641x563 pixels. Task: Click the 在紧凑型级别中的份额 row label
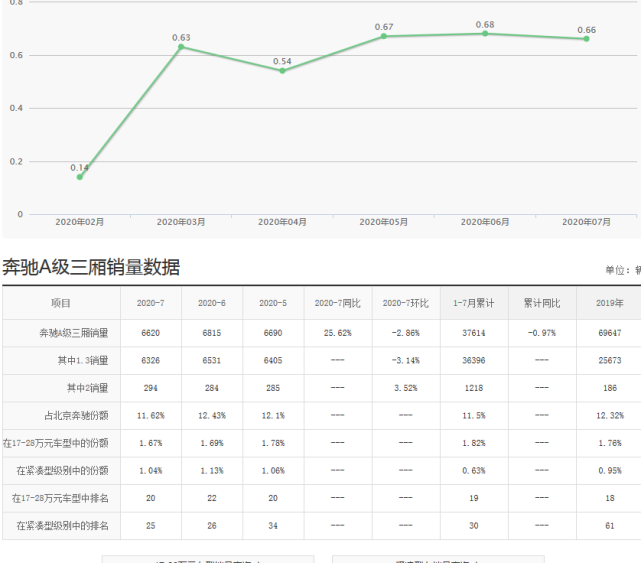[x=63, y=471]
